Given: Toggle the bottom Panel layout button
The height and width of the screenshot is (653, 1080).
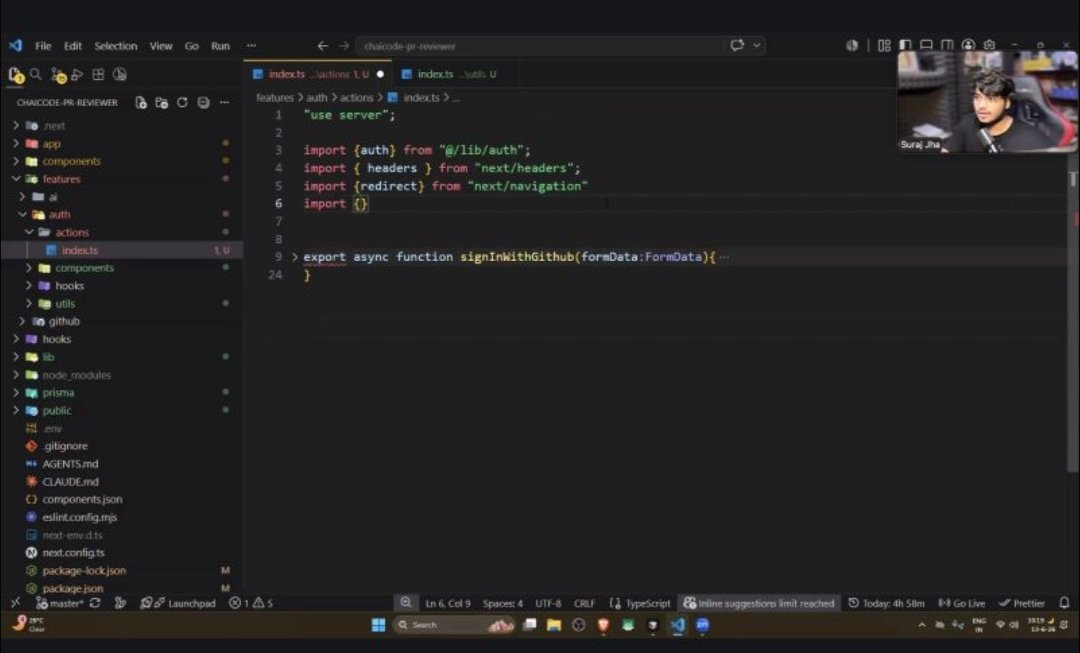Looking at the screenshot, I should point(926,45).
